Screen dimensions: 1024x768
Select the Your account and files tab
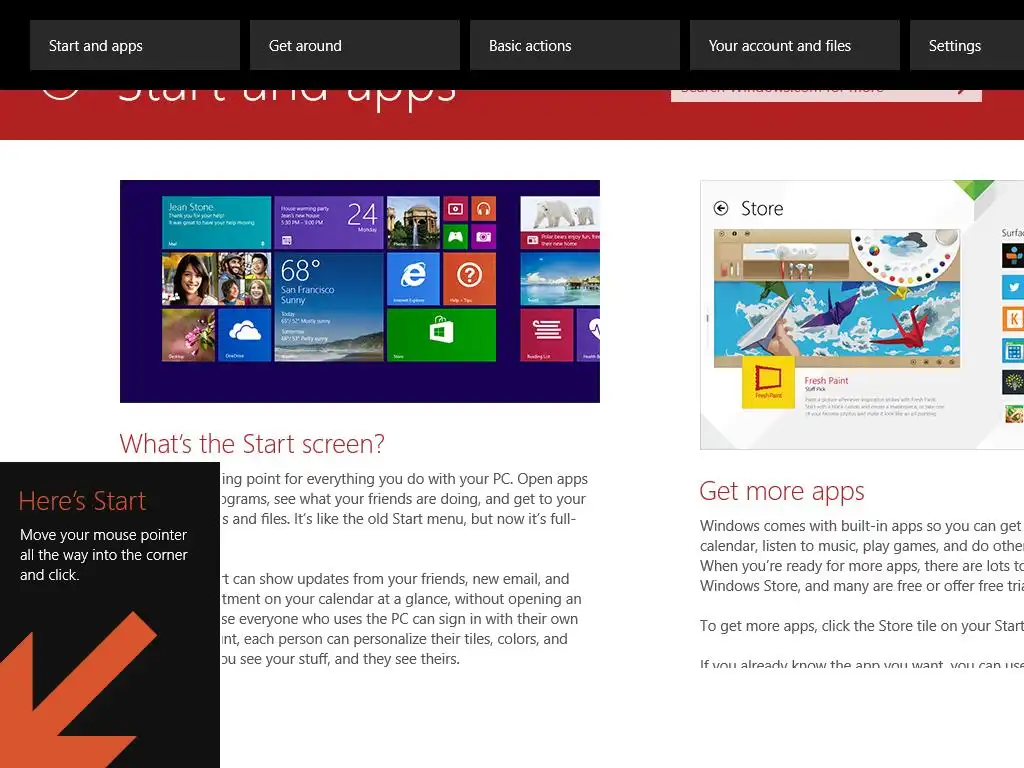click(795, 45)
